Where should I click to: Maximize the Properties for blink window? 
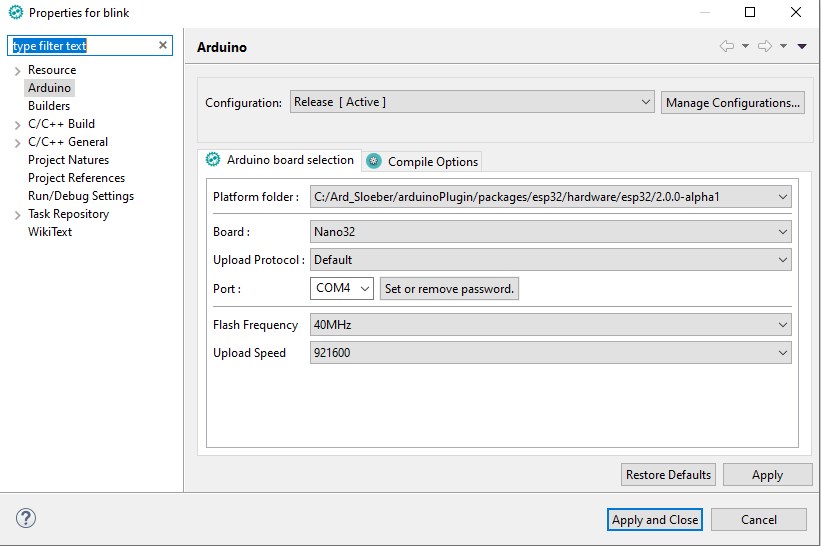(x=750, y=12)
